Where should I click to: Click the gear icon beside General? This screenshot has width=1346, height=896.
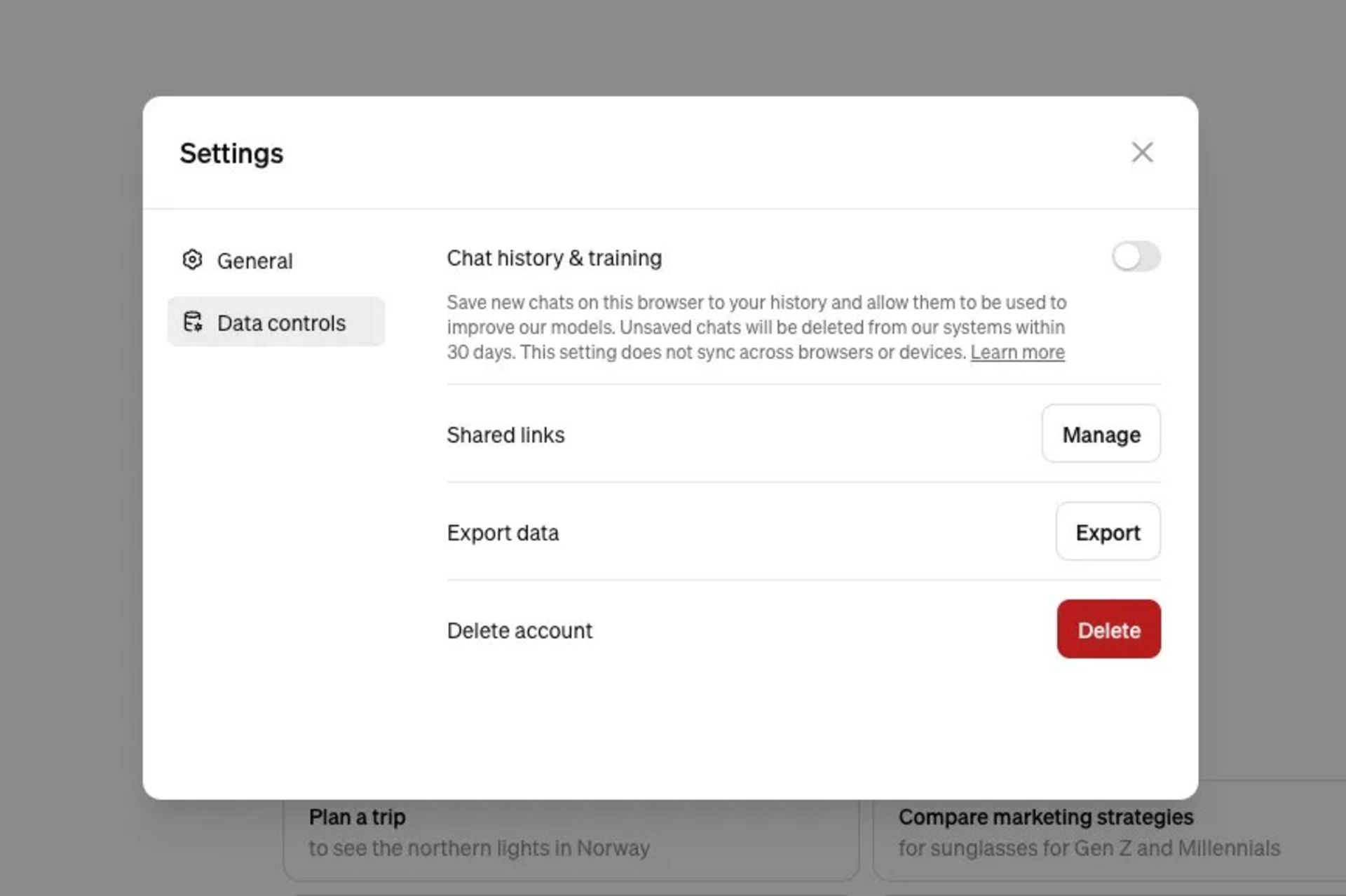tap(192, 260)
